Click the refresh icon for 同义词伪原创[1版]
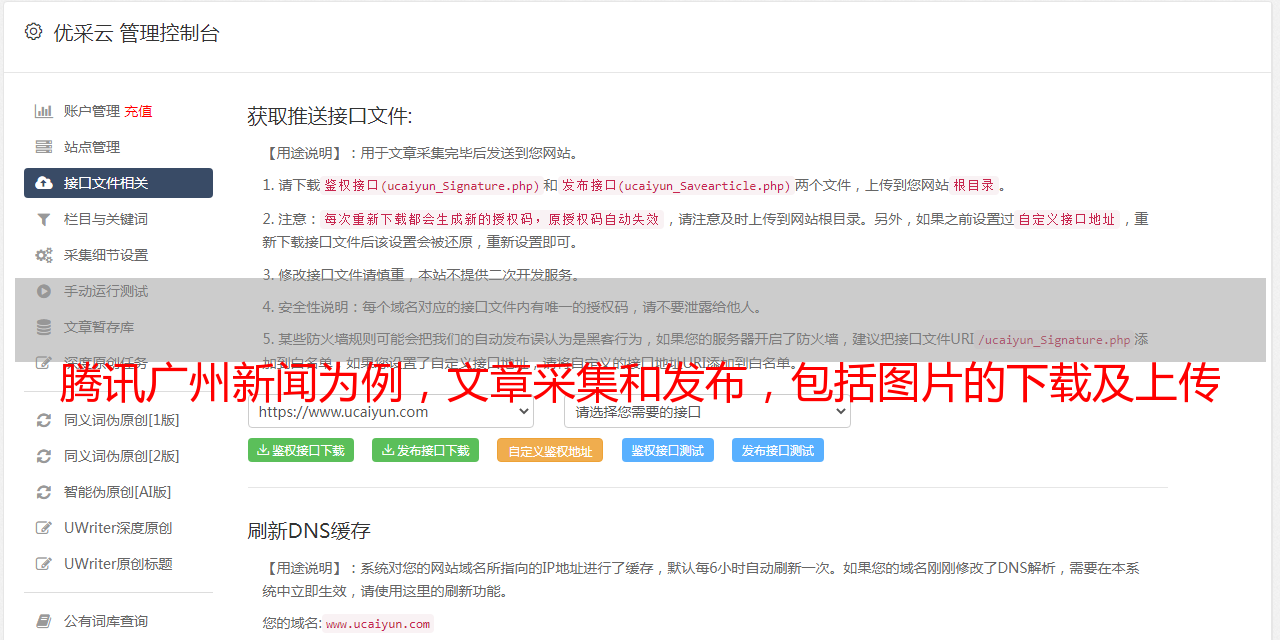1280x640 pixels. pos(44,420)
